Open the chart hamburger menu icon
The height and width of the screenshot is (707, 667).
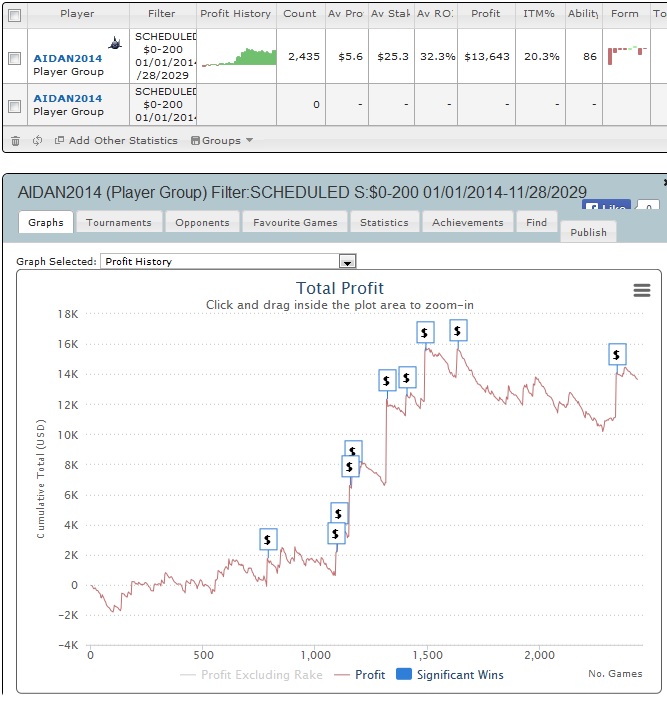(x=642, y=290)
